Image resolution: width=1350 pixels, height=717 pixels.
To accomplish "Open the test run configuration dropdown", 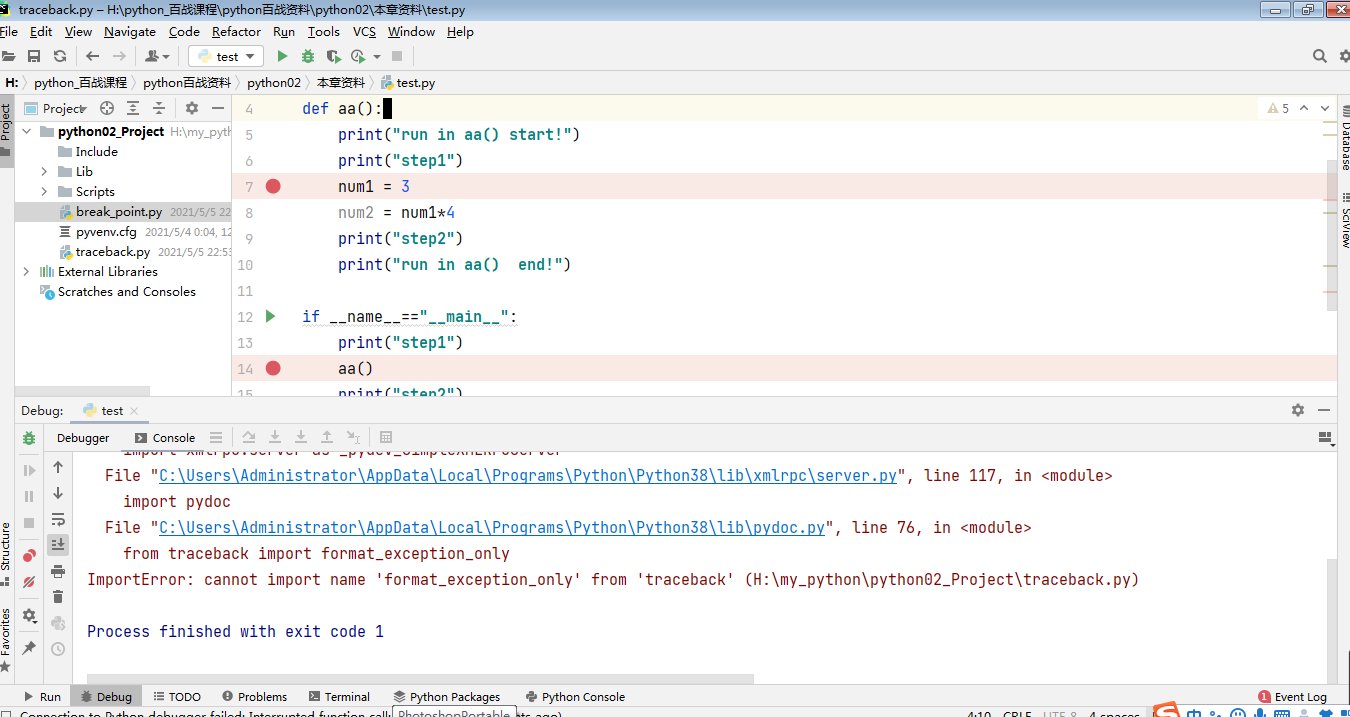I will pos(226,57).
